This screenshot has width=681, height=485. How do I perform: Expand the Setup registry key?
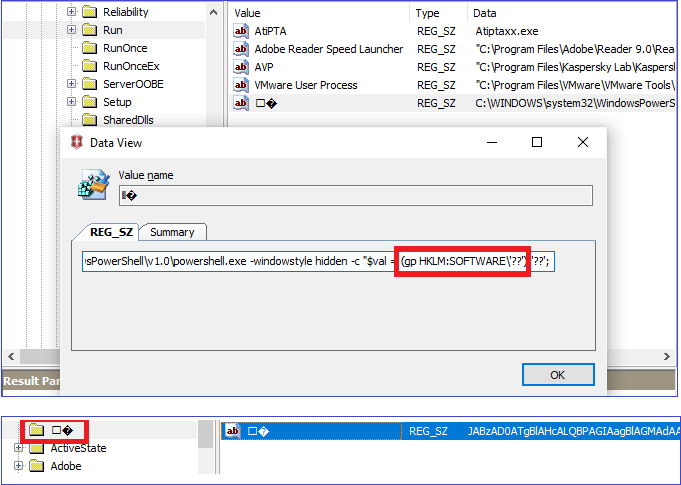pos(72,102)
